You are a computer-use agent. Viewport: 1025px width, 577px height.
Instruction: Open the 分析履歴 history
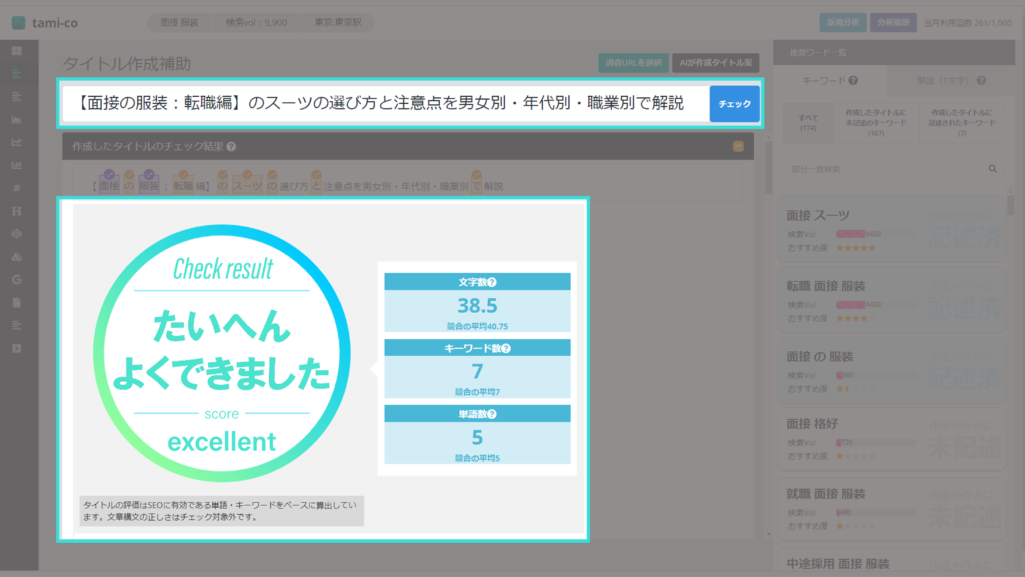point(892,22)
